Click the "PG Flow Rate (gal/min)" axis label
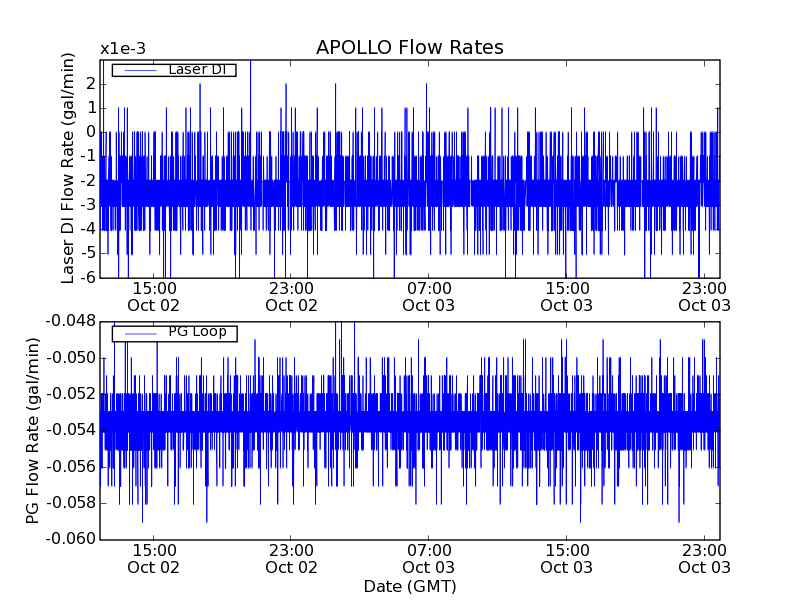This screenshot has width=800, height=600. 33,430
